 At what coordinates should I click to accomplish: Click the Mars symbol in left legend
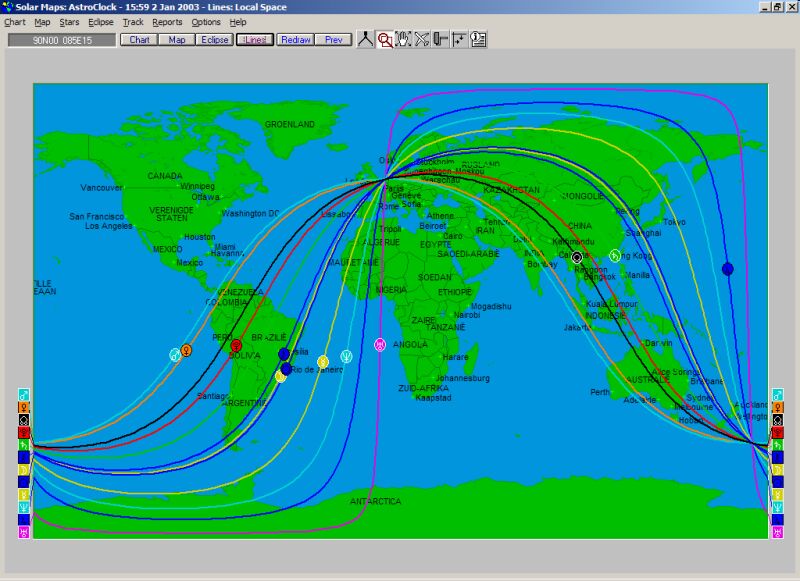(x=24, y=394)
